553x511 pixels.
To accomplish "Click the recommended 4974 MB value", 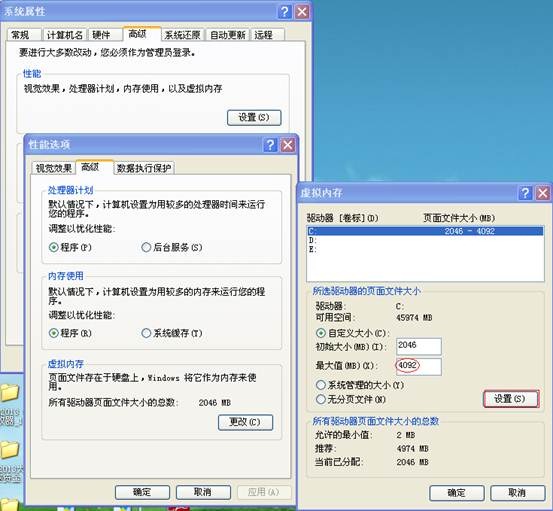I will [x=412, y=449].
